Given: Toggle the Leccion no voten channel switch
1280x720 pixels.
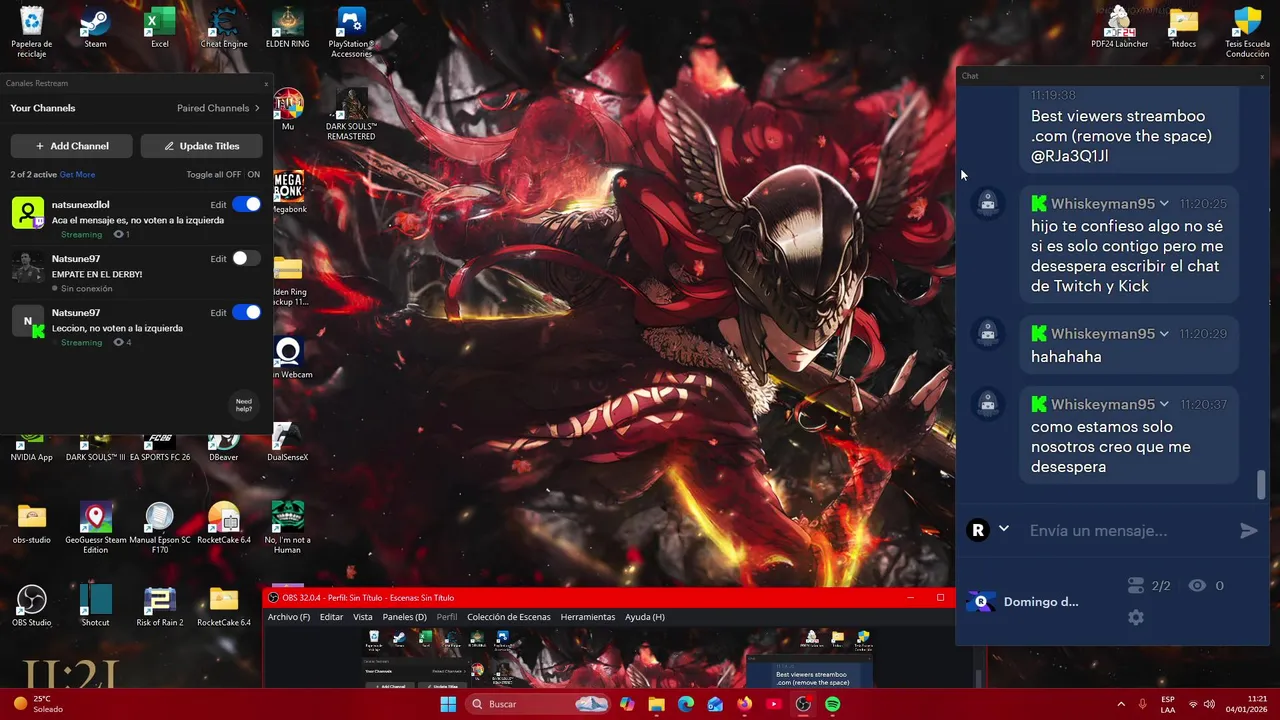Looking at the screenshot, I should pos(246,312).
